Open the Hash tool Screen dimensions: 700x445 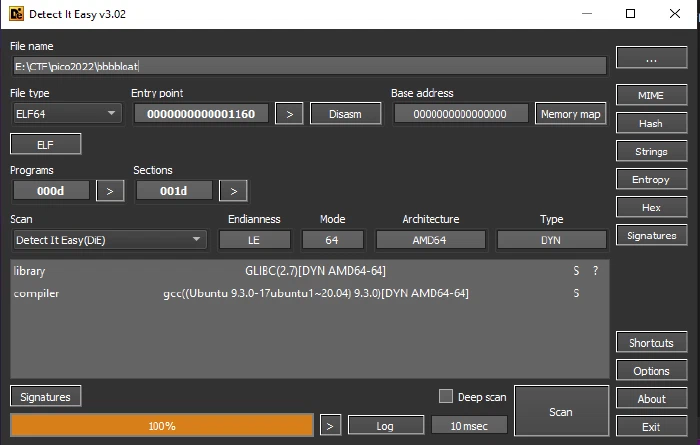(651, 123)
